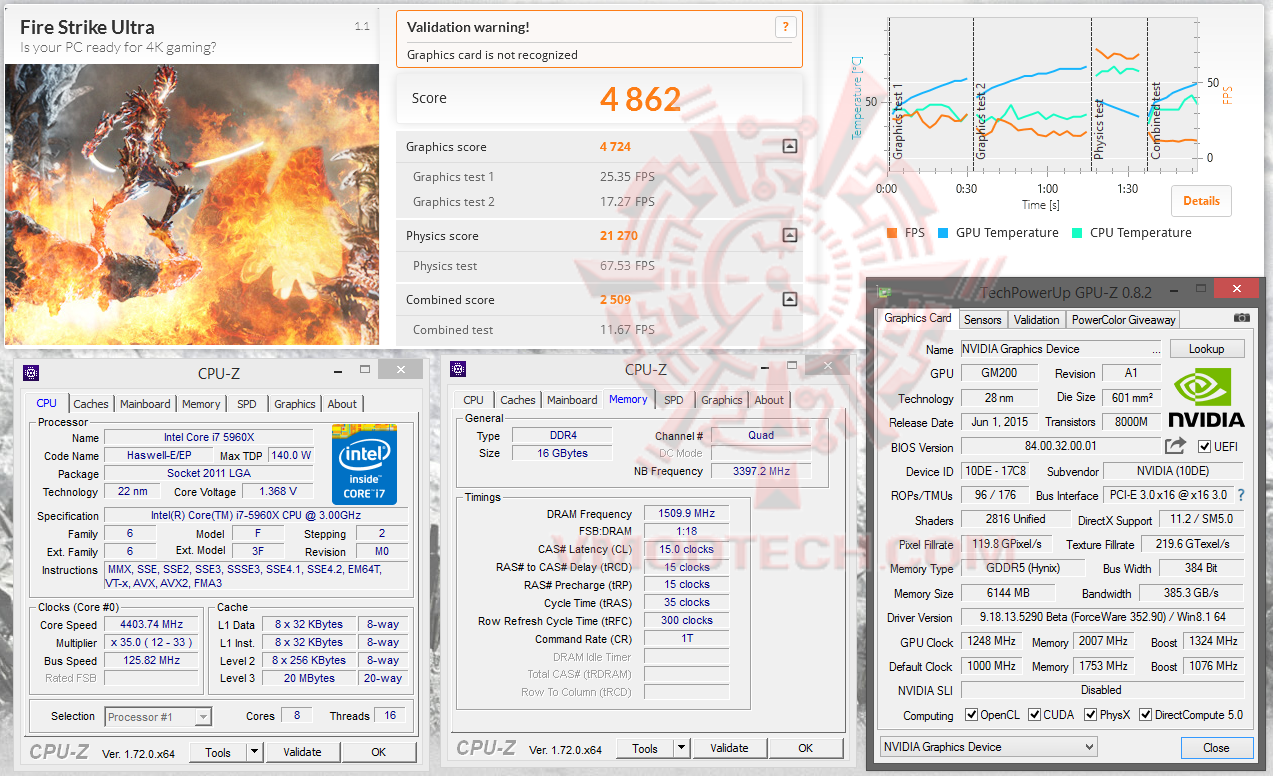The width and height of the screenshot is (1273, 776).
Task: Switch to Validation tab in GPU-Z
Action: (1036, 320)
